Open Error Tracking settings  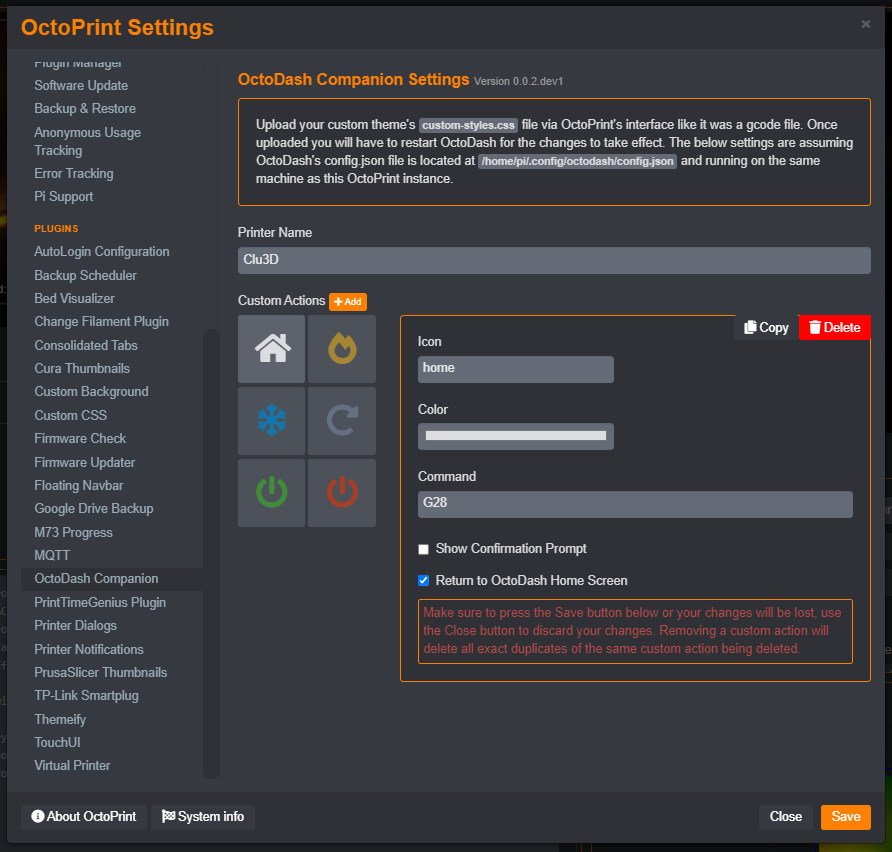[73, 173]
